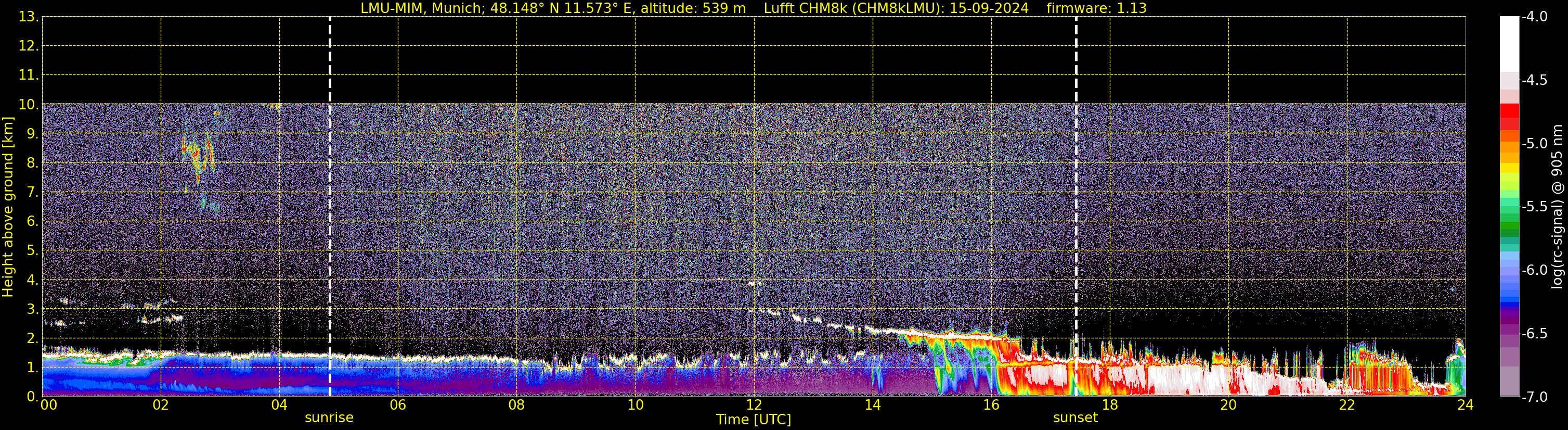1568x430 pixels.
Task: Click the 'sunset' label below the time axis
Action: pyautogui.click(x=1075, y=418)
